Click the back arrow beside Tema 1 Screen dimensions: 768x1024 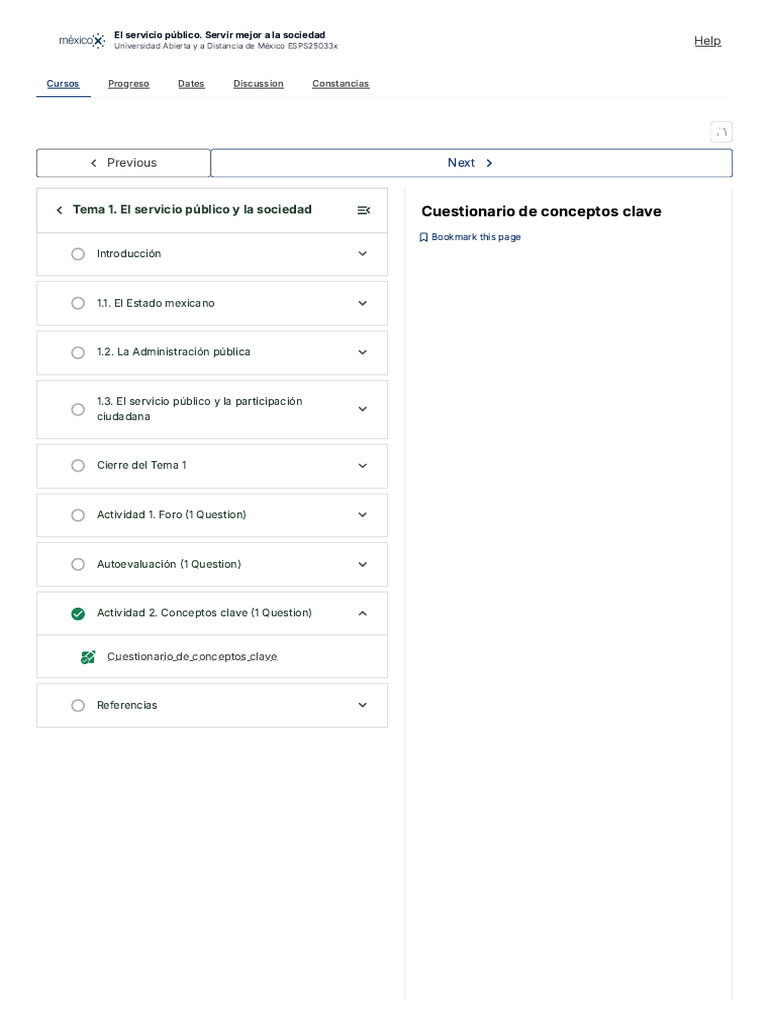point(59,210)
